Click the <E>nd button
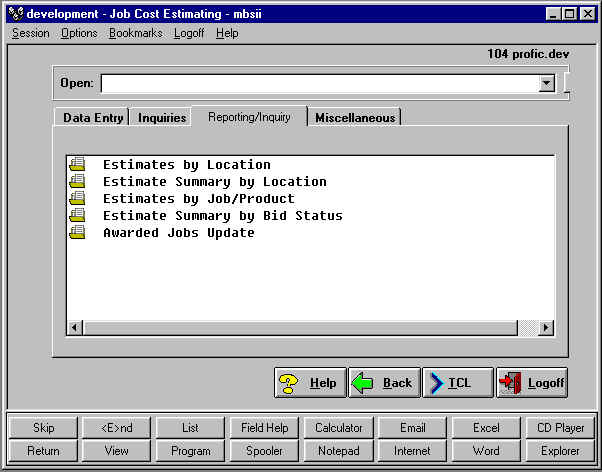The height and width of the screenshot is (472, 602). tap(117, 428)
